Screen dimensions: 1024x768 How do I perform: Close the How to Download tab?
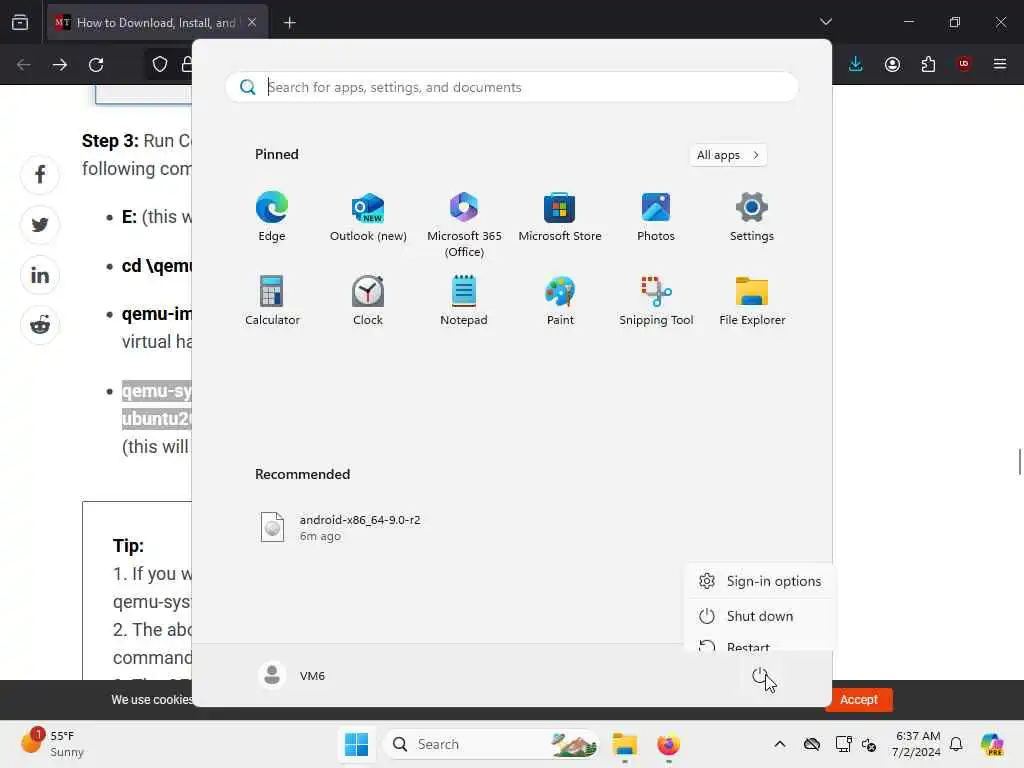252,23
